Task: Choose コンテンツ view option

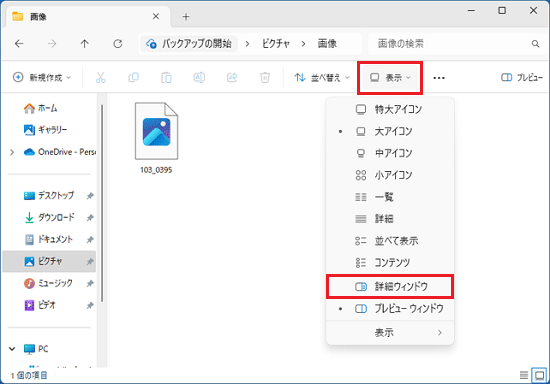Action: pos(390,263)
